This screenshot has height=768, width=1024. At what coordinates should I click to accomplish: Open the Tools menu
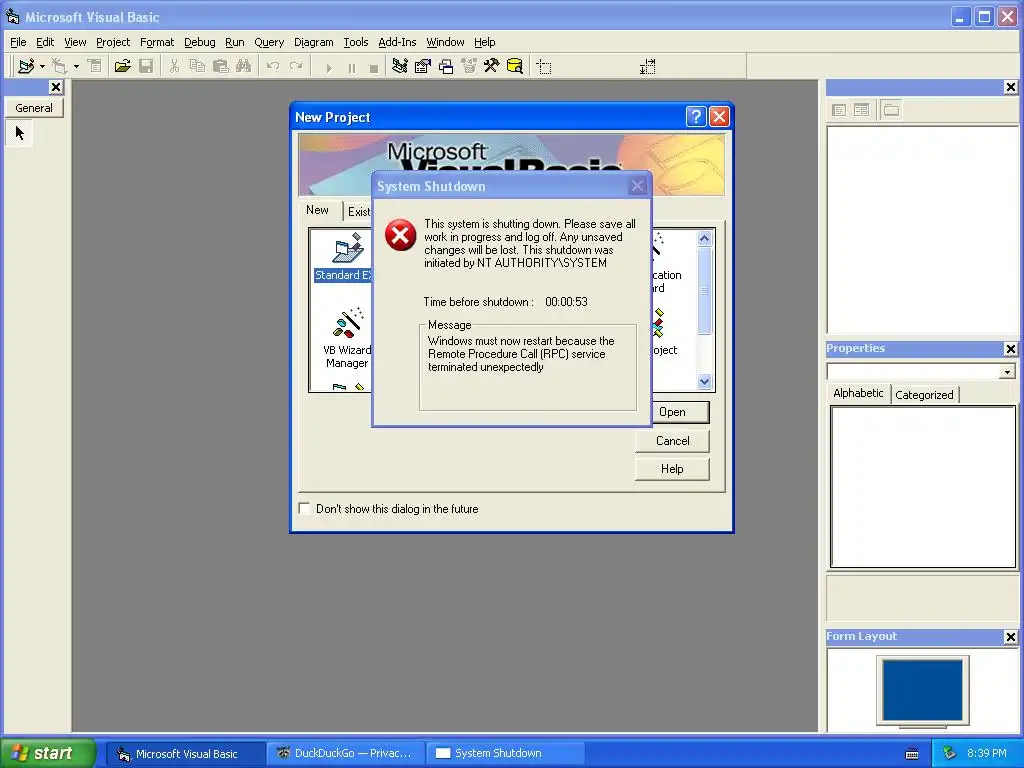pos(356,42)
